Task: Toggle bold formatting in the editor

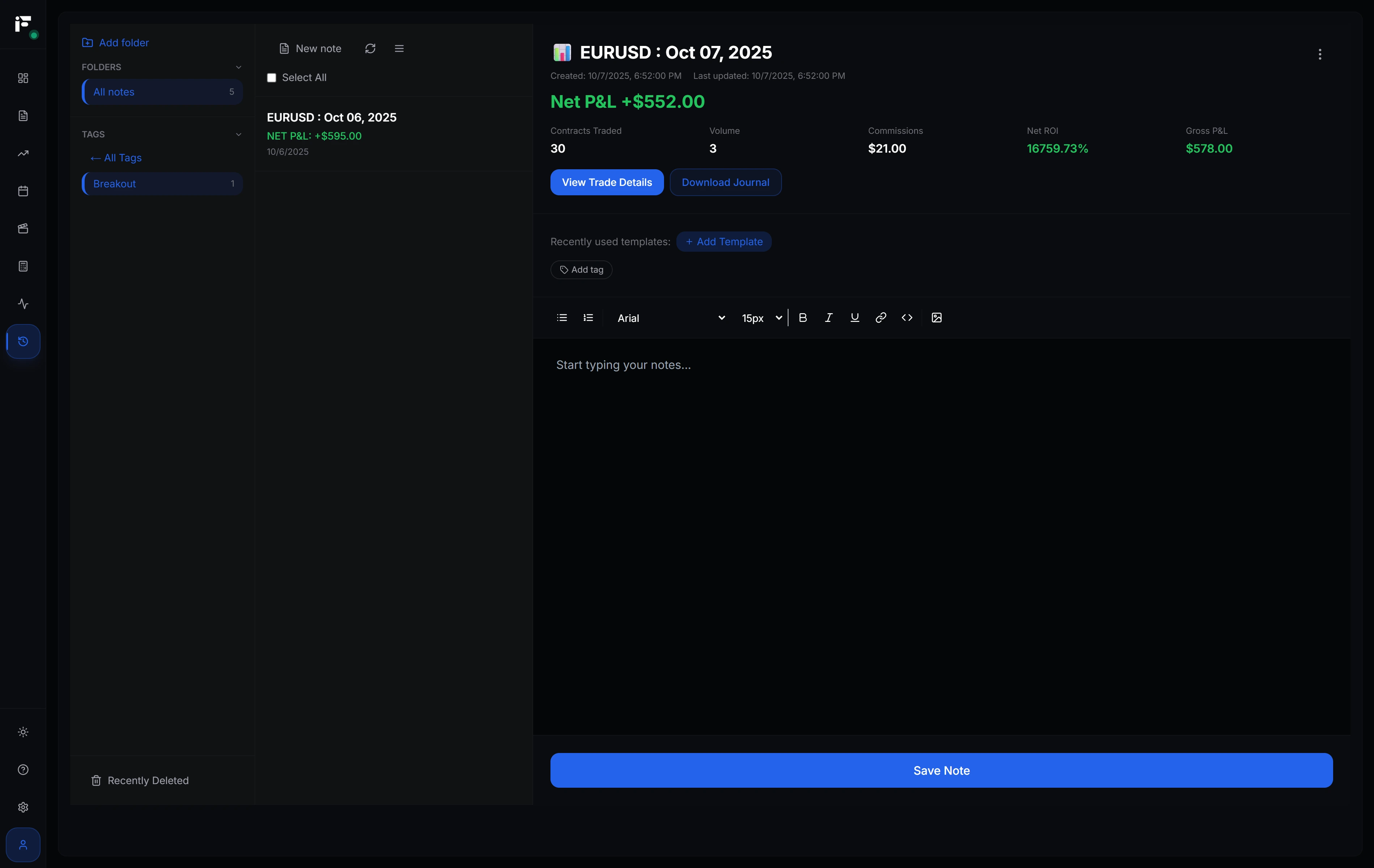Action: [803, 318]
